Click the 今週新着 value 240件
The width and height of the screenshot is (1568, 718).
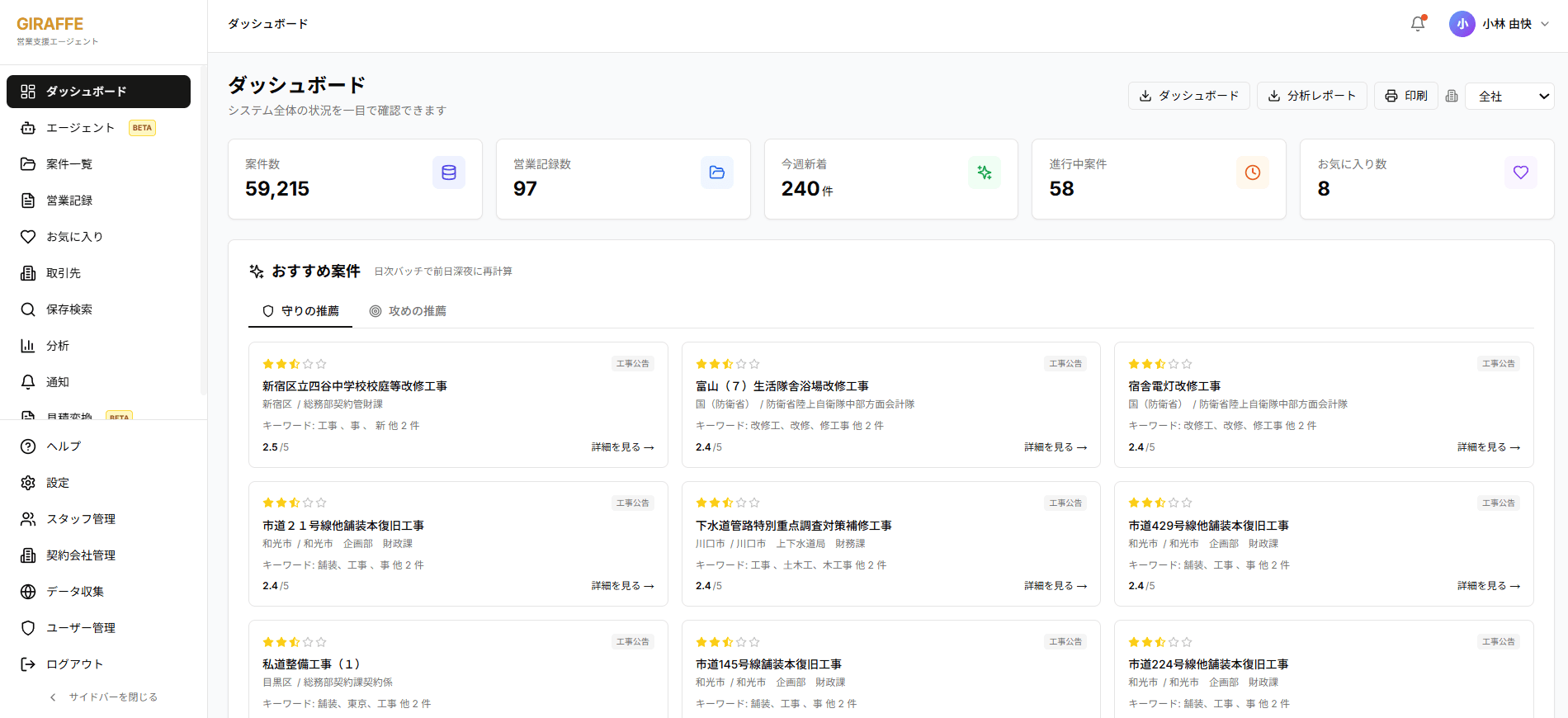(807, 189)
